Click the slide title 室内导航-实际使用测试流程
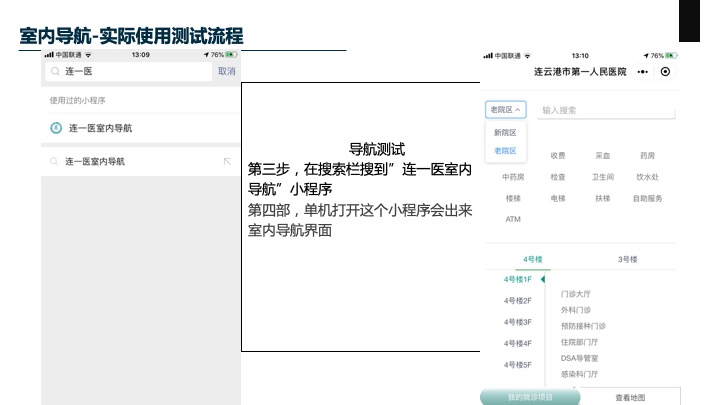 (x=131, y=36)
